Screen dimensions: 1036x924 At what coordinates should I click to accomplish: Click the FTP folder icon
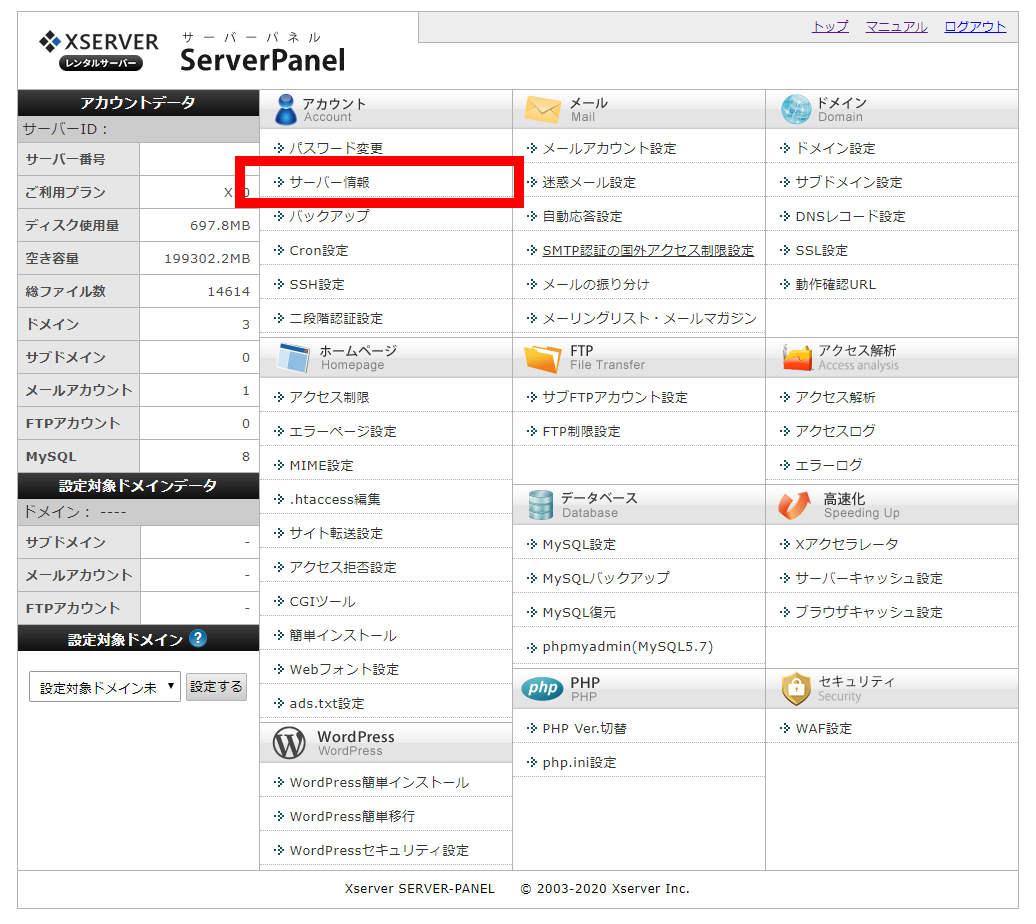pyautogui.click(x=542, y=358)
